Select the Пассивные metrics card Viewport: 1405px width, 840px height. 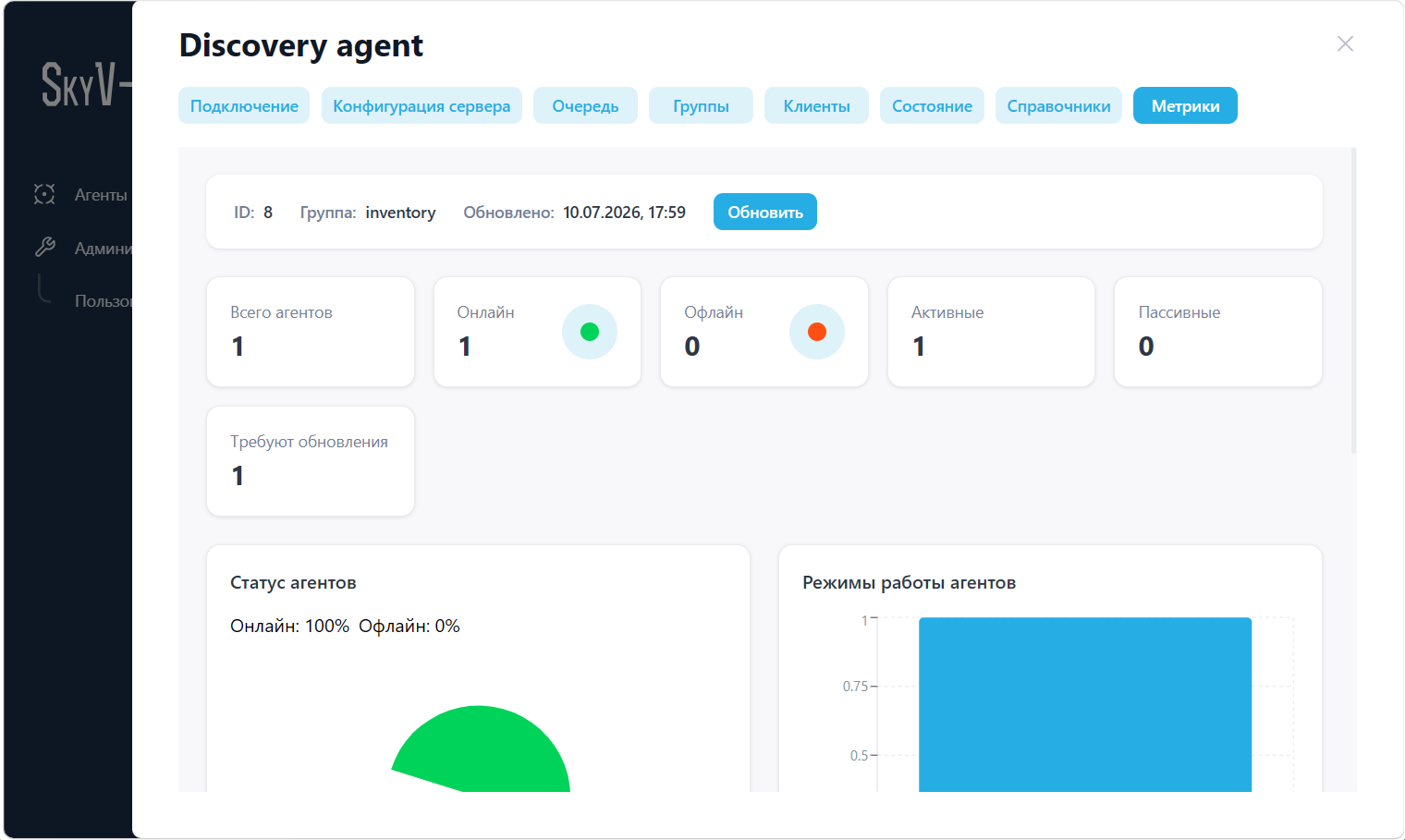point(1218,332)
